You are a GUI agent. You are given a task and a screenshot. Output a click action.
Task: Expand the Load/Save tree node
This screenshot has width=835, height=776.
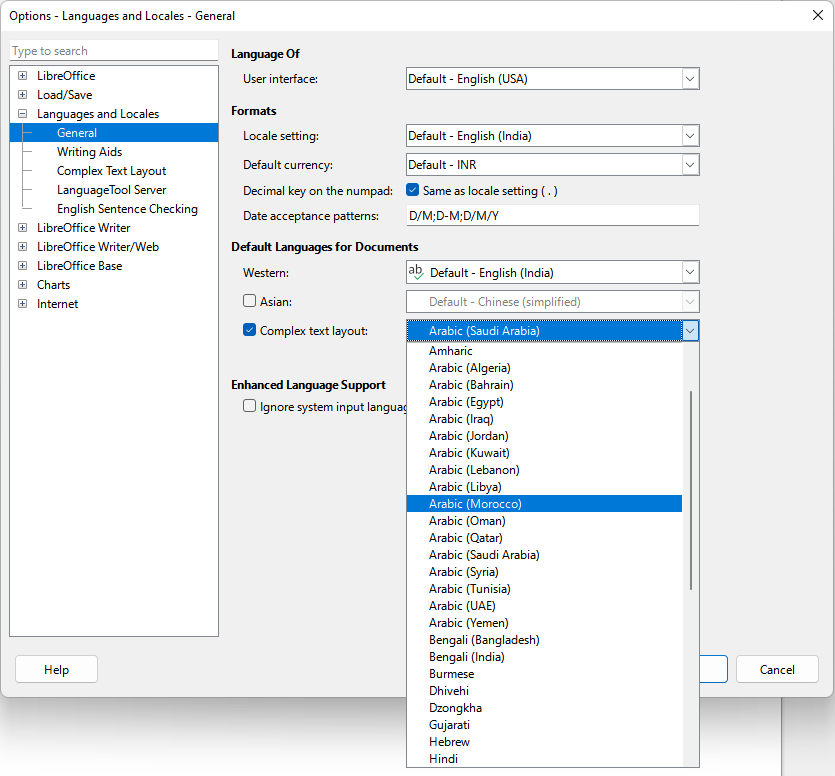coord(22,95)
